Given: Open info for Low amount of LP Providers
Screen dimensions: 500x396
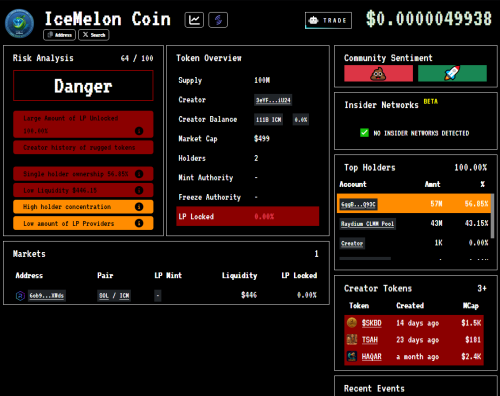Looking at the screenshot, I should tap(139, 223).
